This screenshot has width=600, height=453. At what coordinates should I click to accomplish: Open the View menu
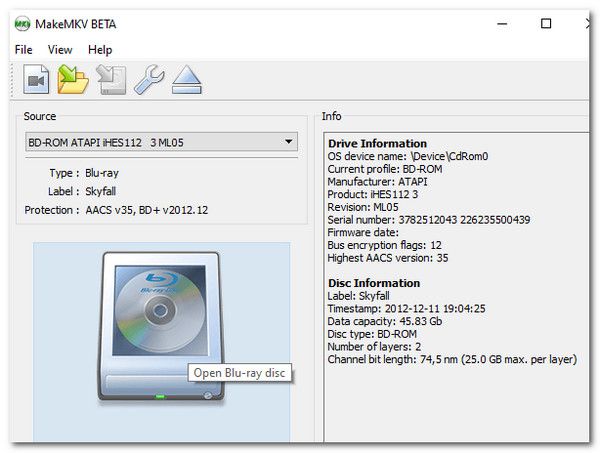(x=60, y=50)
